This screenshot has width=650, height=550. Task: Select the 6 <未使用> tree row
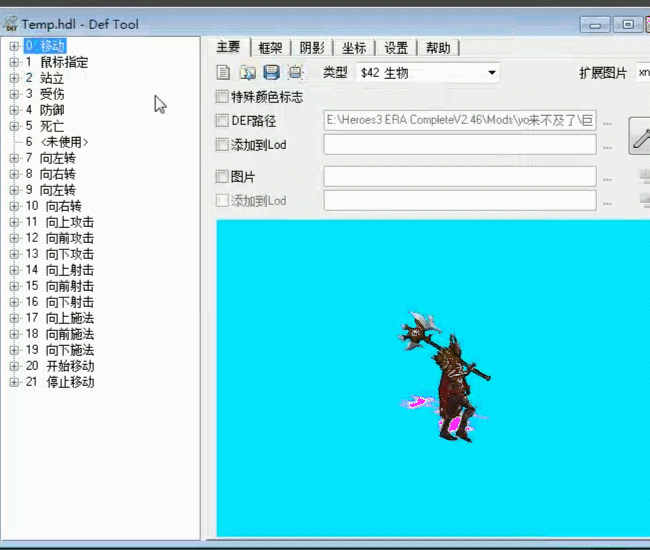point(57,142)
